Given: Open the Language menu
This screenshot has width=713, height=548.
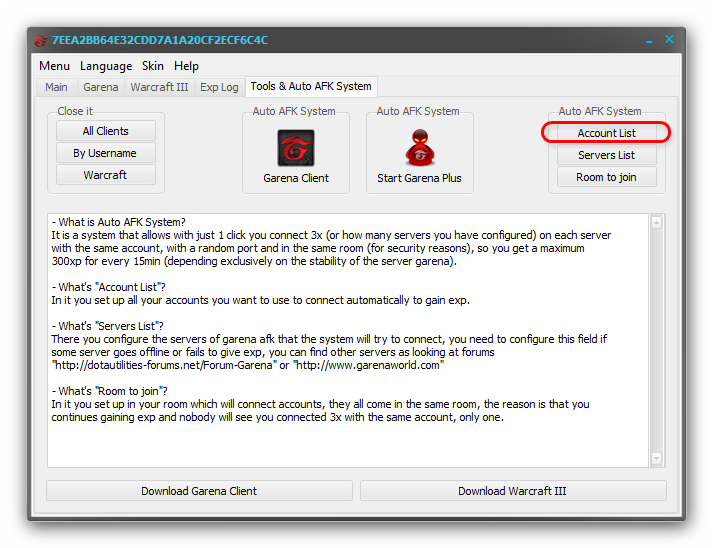Looking at the screenshot, I should 106,66.
